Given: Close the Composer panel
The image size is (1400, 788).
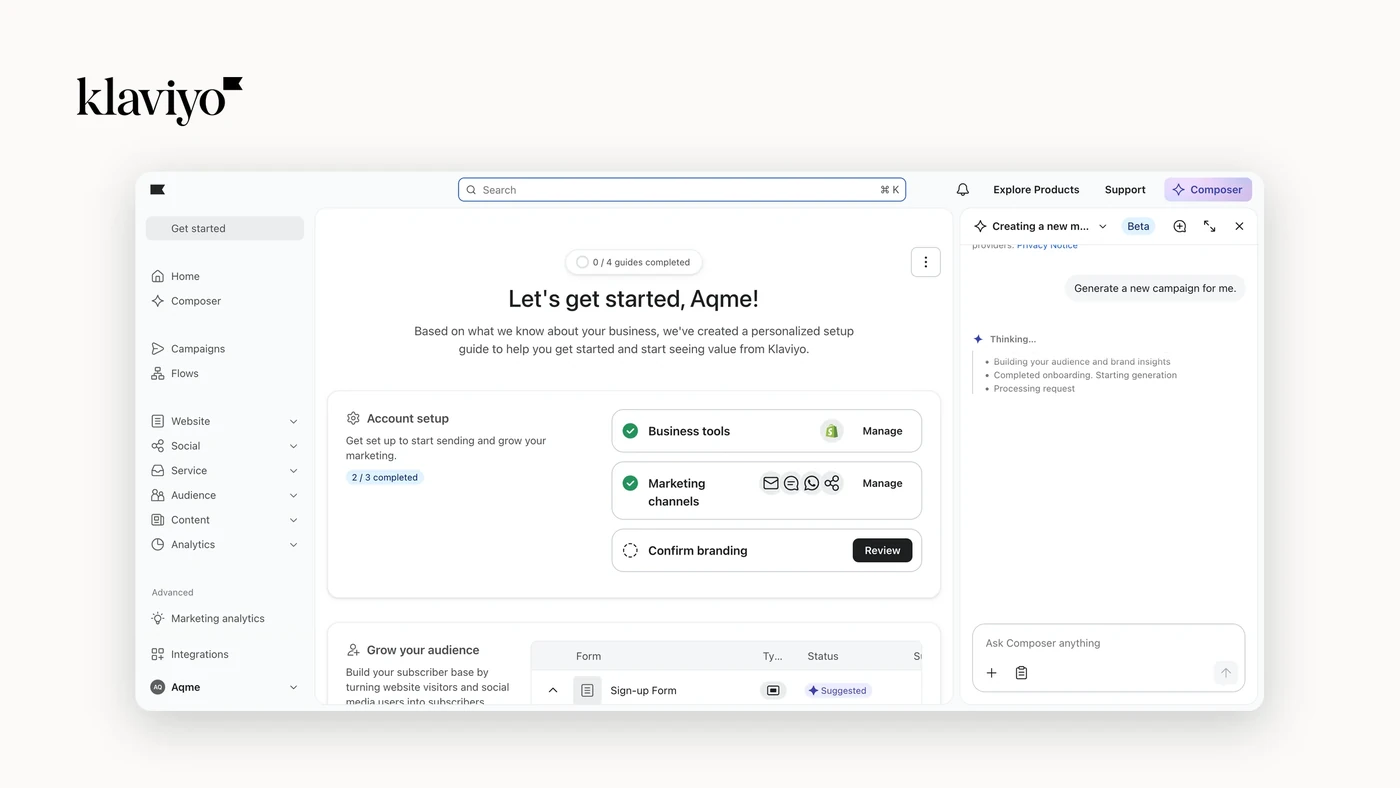Looking at the screenshot, I should click(1239, 226).
